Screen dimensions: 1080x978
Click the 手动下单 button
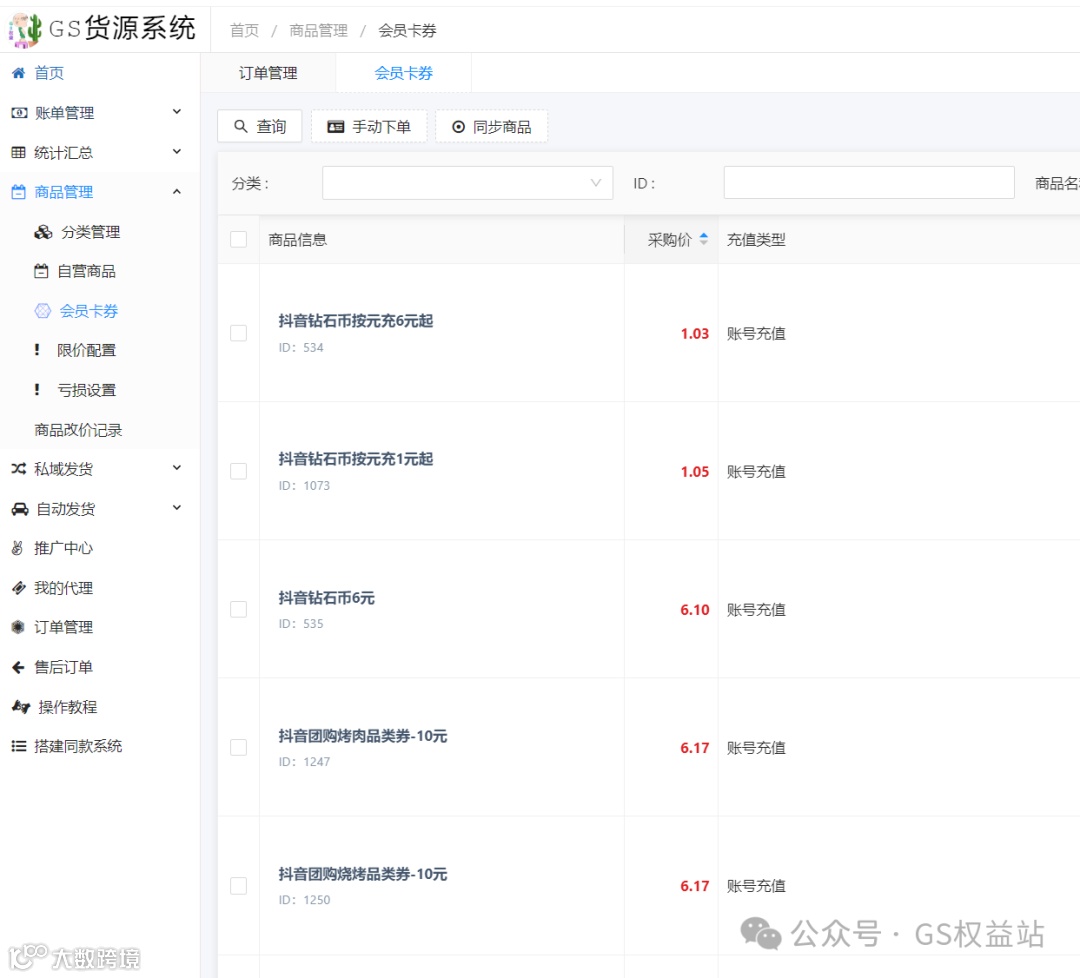(368, 127)
